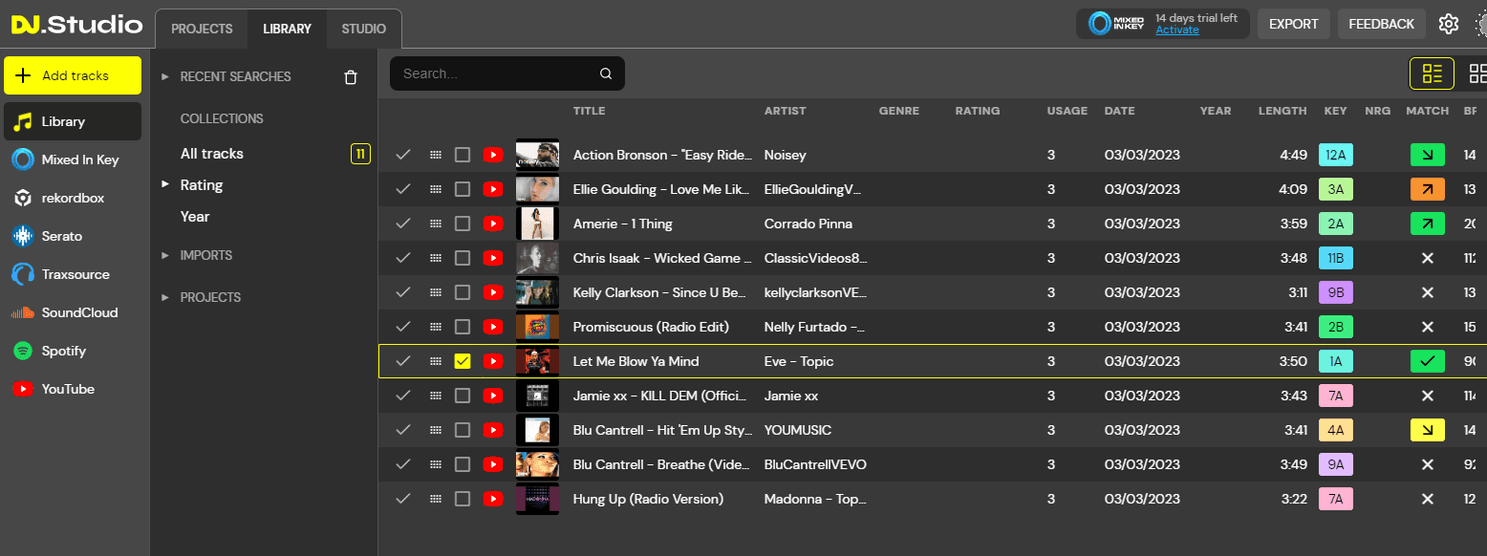Click Let Me Blow Ya Mind thumbnail
The image size is (1487, 556).
537,361
